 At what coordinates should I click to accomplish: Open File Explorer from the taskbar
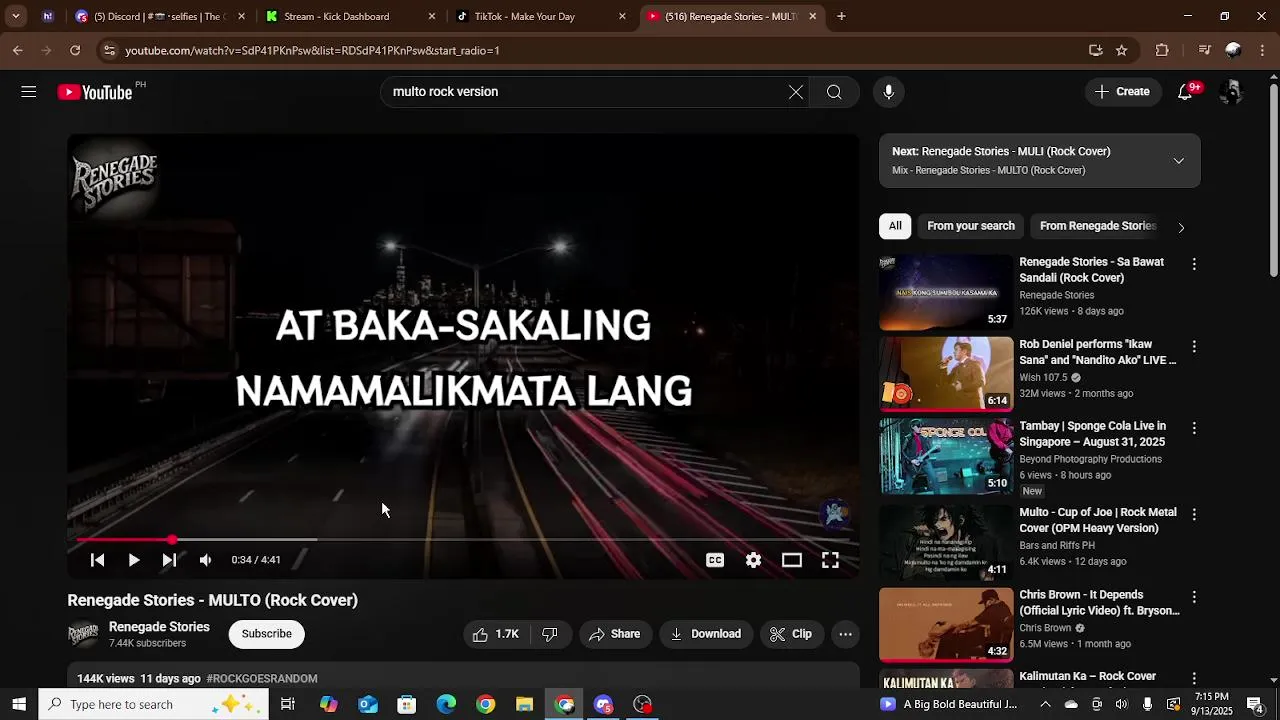pyautogui.click(x=525, y=704)
